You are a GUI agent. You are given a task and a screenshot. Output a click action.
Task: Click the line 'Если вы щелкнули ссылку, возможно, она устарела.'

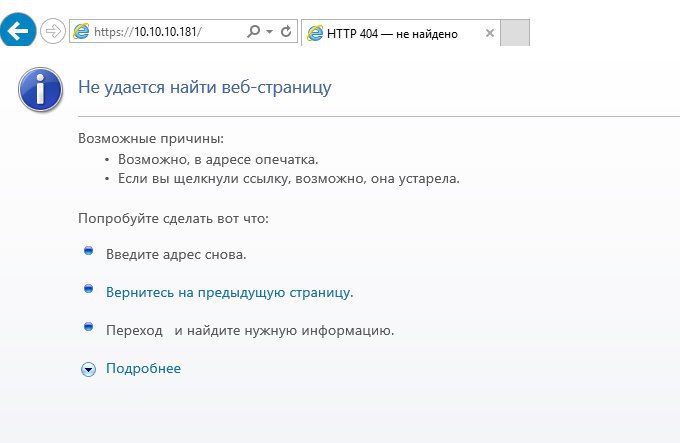coord(289,179)
